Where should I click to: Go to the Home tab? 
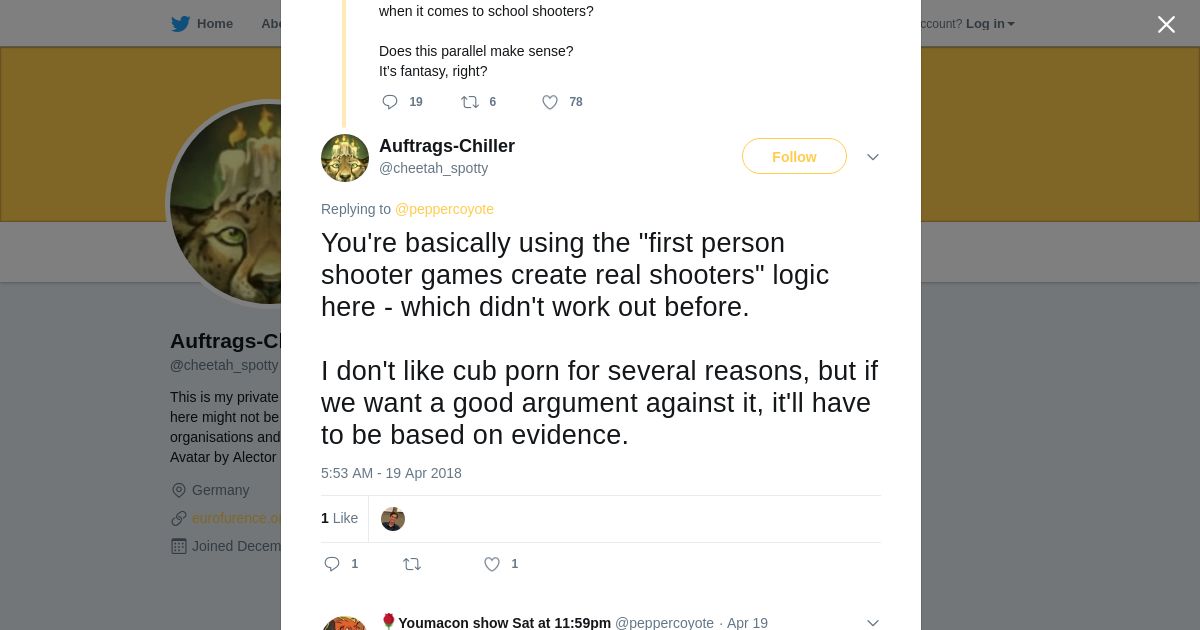pyautogui.click(x=214, y=24)
